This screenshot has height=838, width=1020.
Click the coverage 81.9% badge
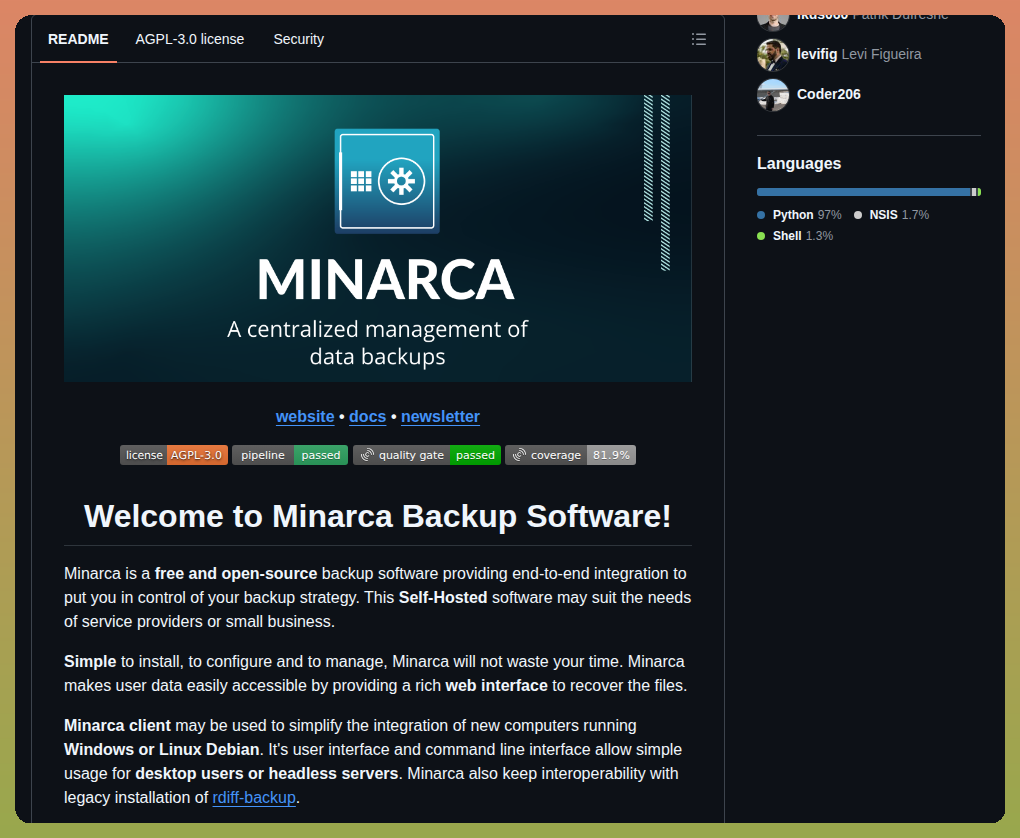pos(570,455)
